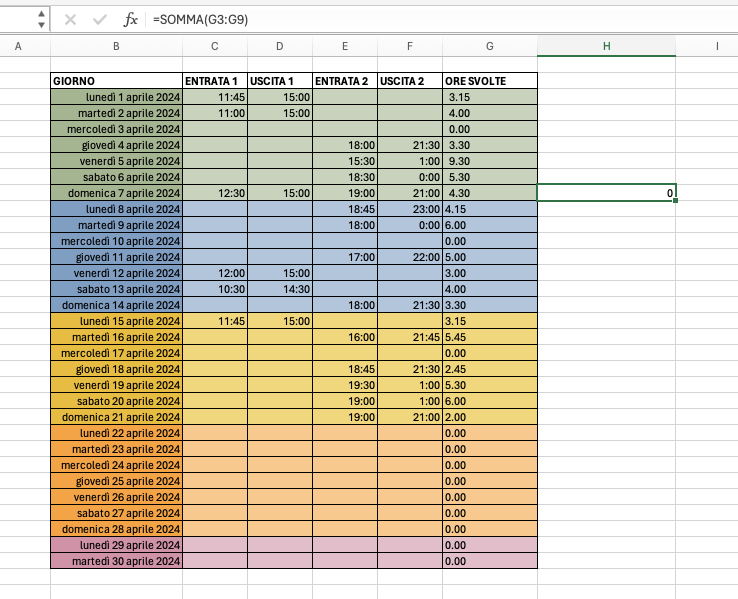Select the USCITA 2 header cell

410,81
